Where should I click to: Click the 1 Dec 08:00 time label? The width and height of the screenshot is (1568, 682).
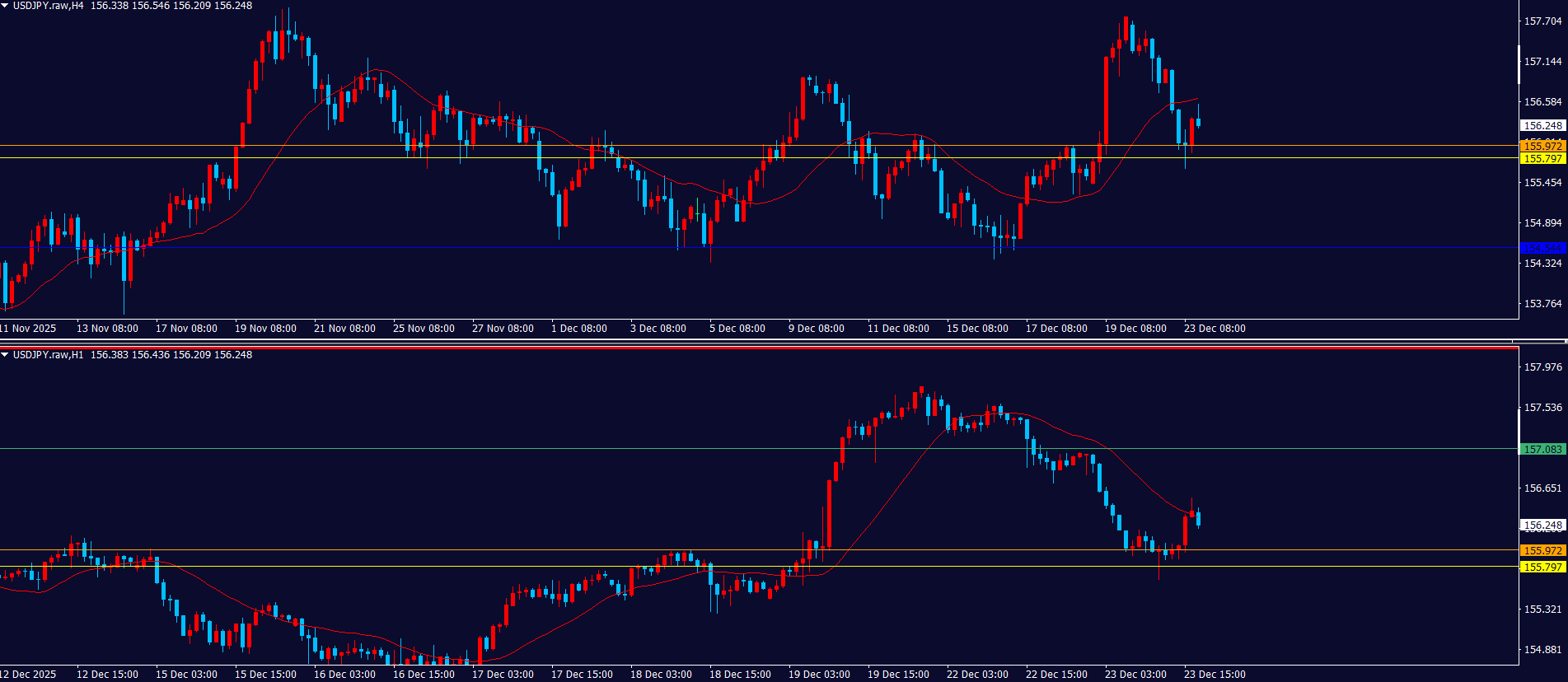579,329
